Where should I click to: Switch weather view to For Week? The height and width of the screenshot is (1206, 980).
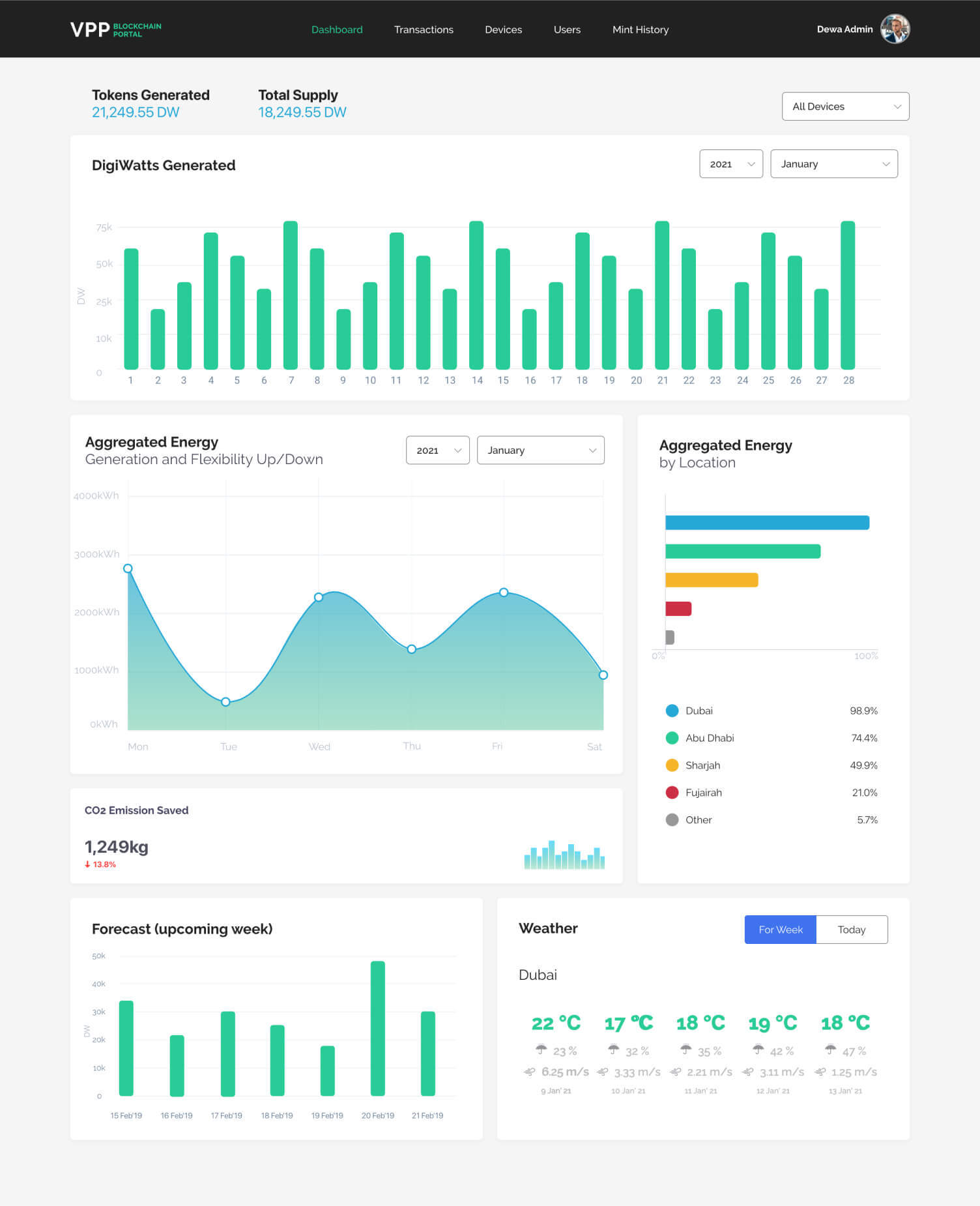click(780, 930)
